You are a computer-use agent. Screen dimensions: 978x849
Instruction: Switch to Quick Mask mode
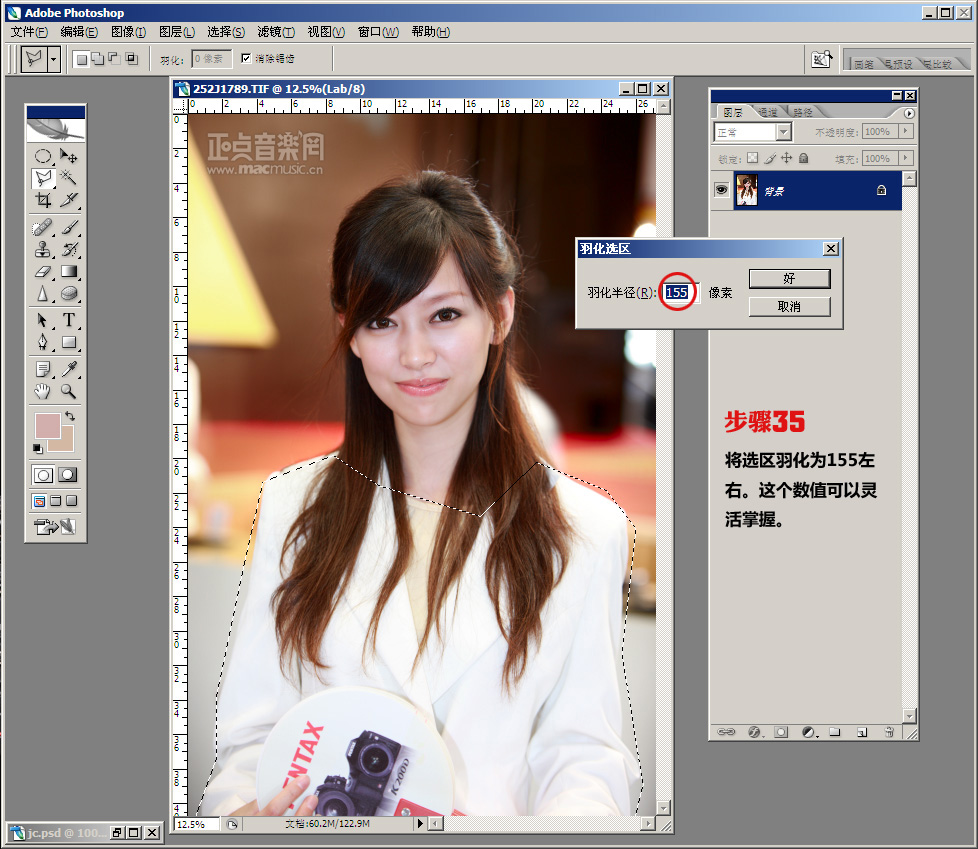pyautogui.click(x=68, y=475)
